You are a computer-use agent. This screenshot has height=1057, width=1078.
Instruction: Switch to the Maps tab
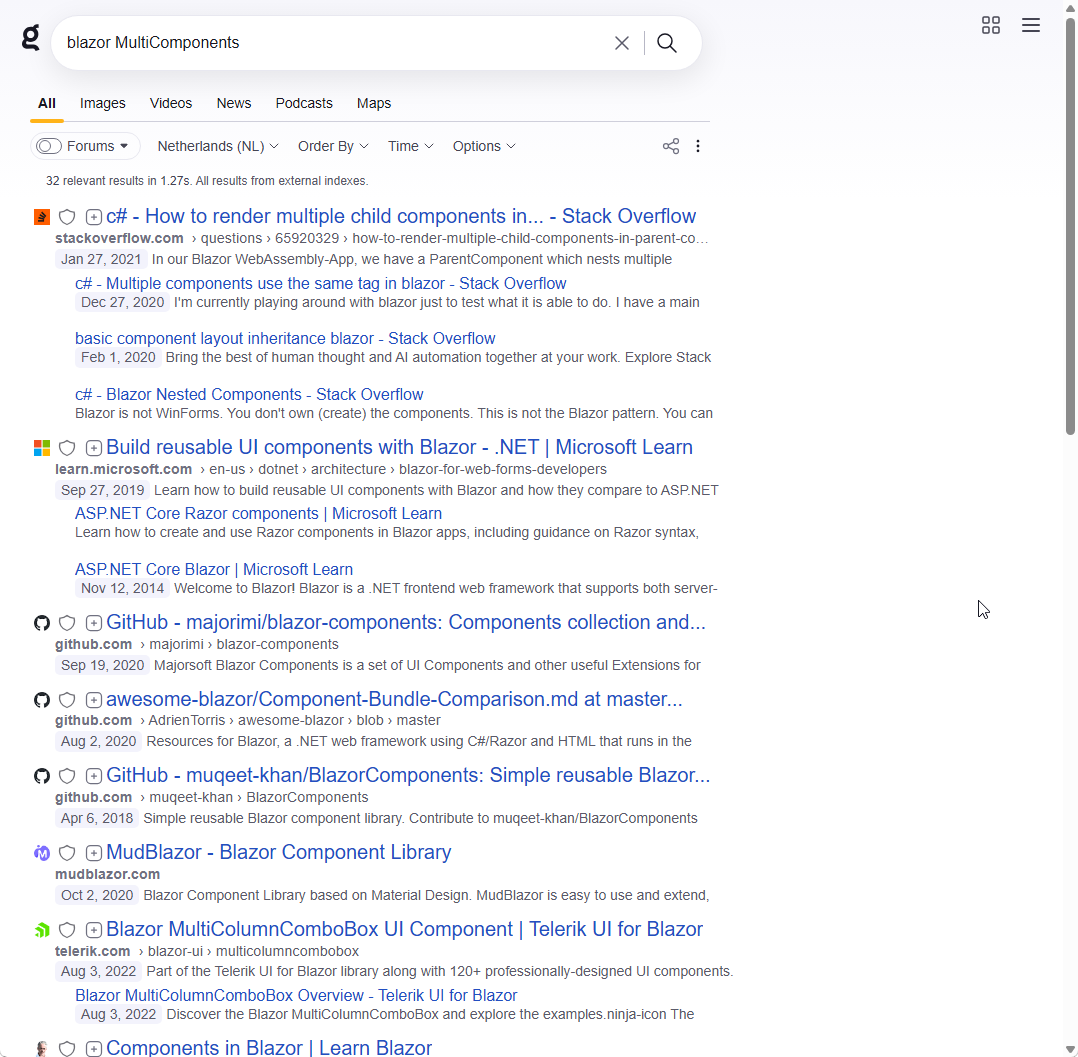pyautogui.click(x=374, y=103)
